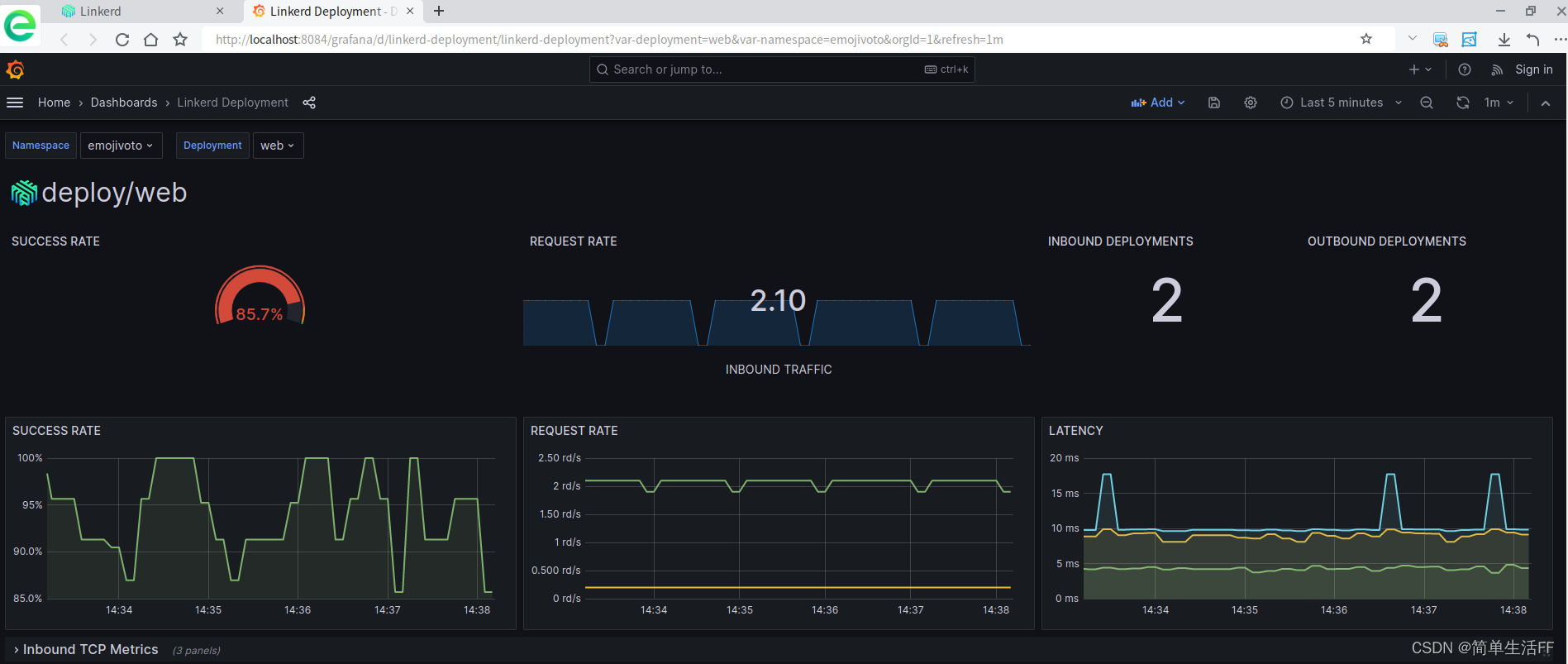Viewport: 1568px width, 664px height.
Task: Save dashboard with the floppy disk icon
Action: pyautogui.click(x=1214, y=103)
